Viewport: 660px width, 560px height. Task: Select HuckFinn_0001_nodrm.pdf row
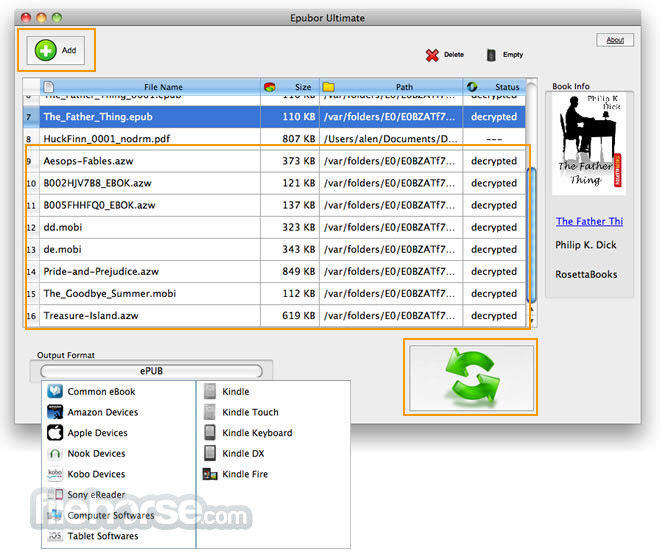click(274, 139)
